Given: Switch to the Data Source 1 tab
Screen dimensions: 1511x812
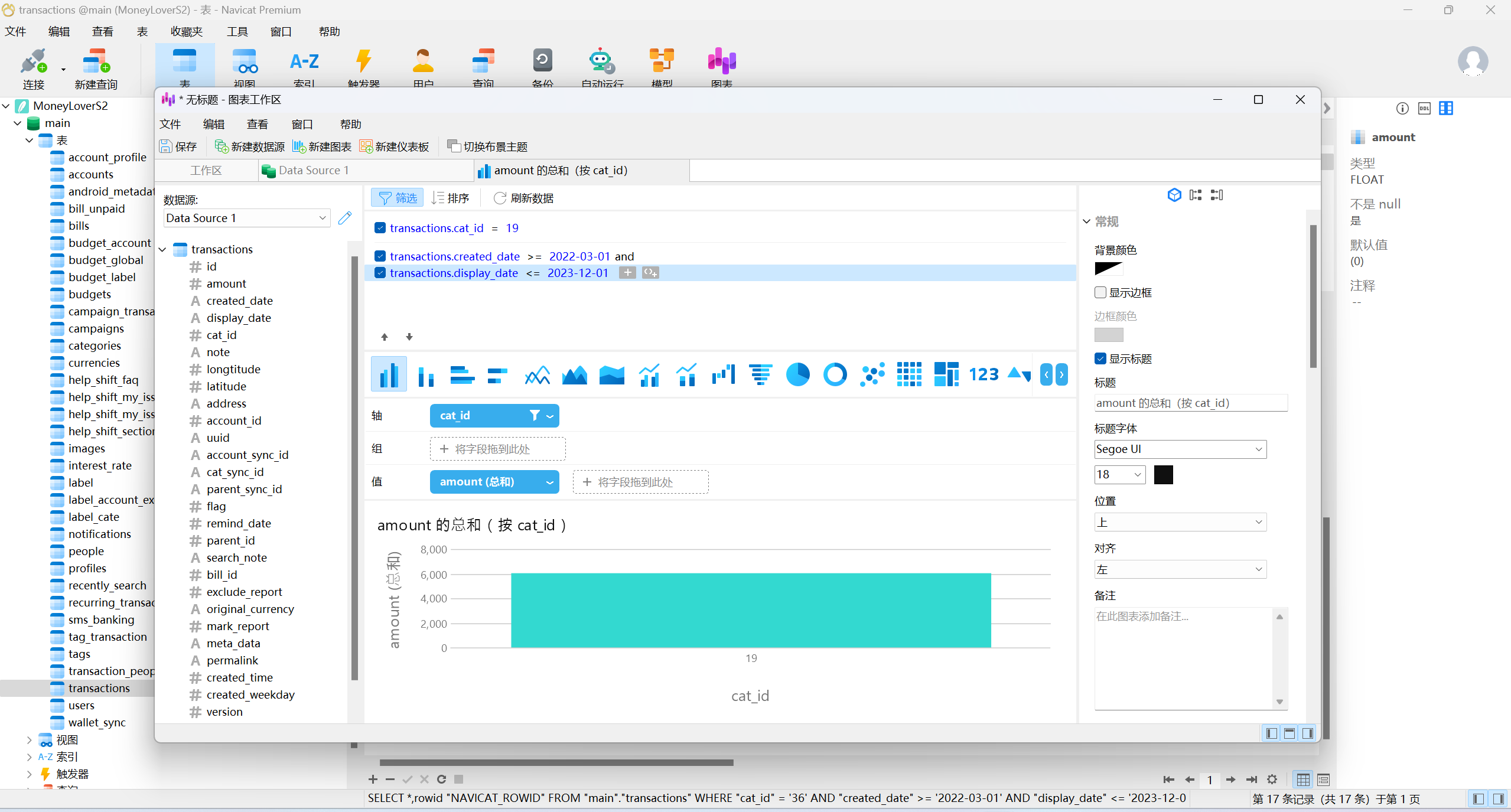Looking at the screenshot, I should [x=313, y=171].
